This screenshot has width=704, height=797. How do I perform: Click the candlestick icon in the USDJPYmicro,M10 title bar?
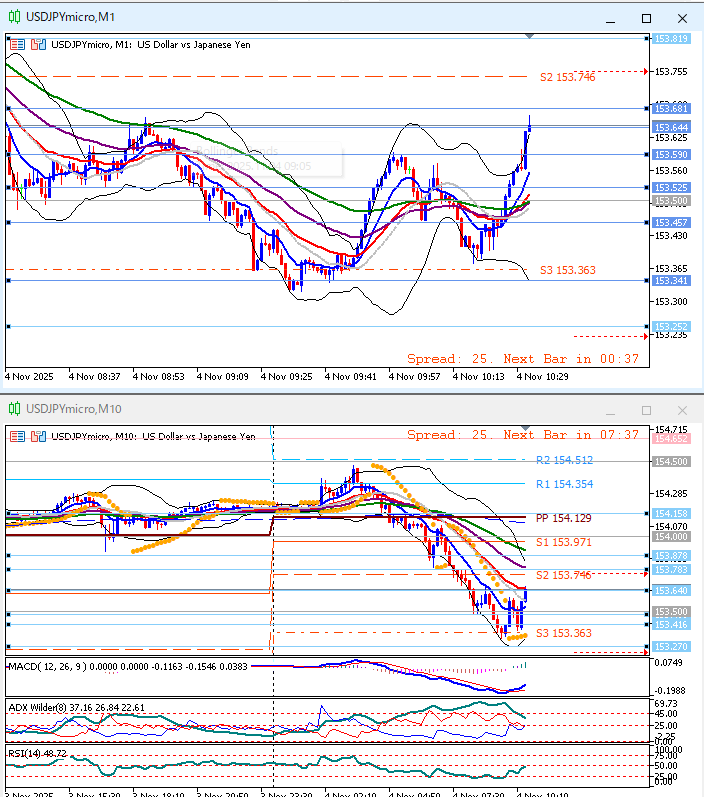(x=14, y=409)
